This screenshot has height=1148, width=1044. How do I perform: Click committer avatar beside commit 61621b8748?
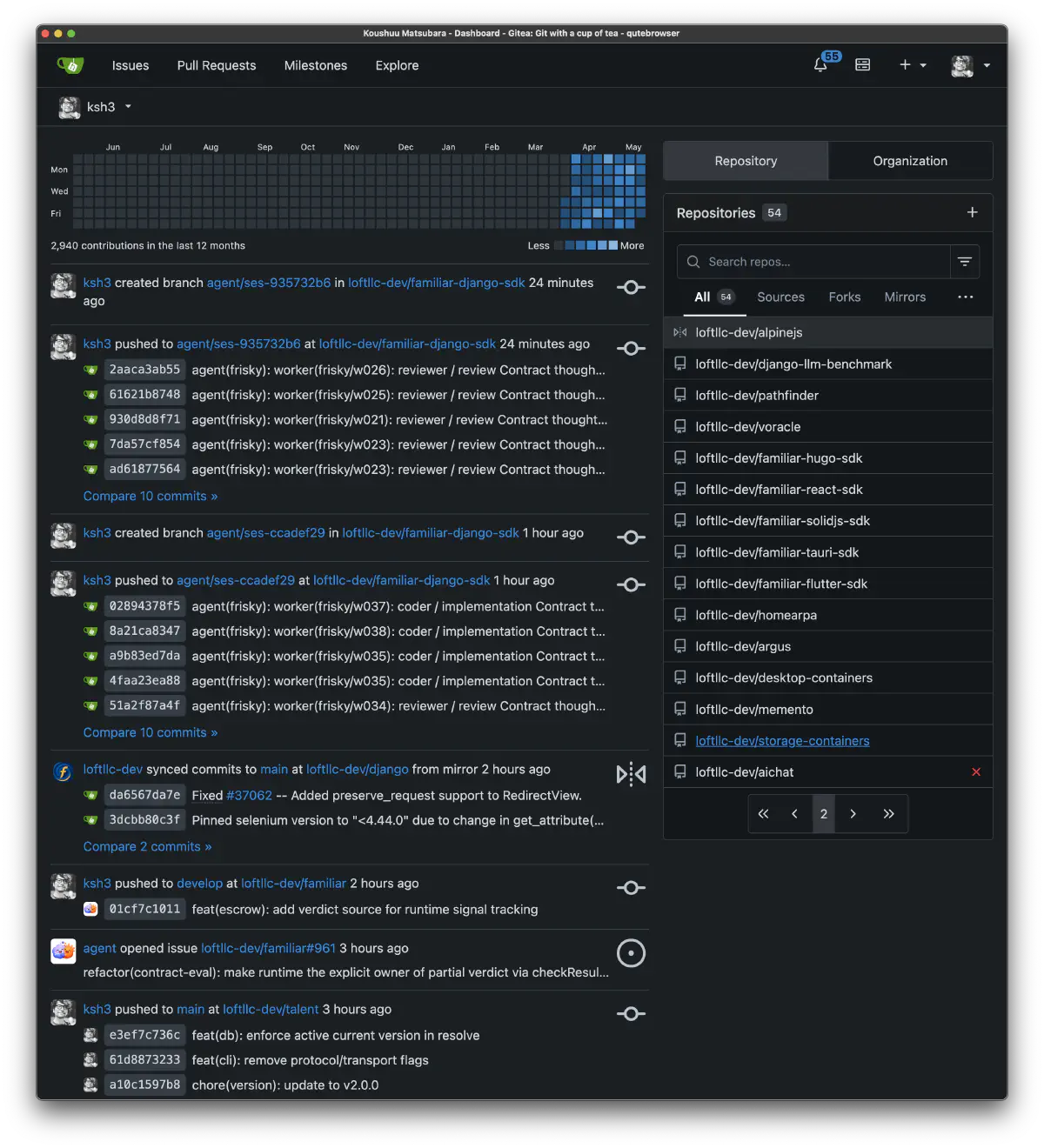point(90,395)
